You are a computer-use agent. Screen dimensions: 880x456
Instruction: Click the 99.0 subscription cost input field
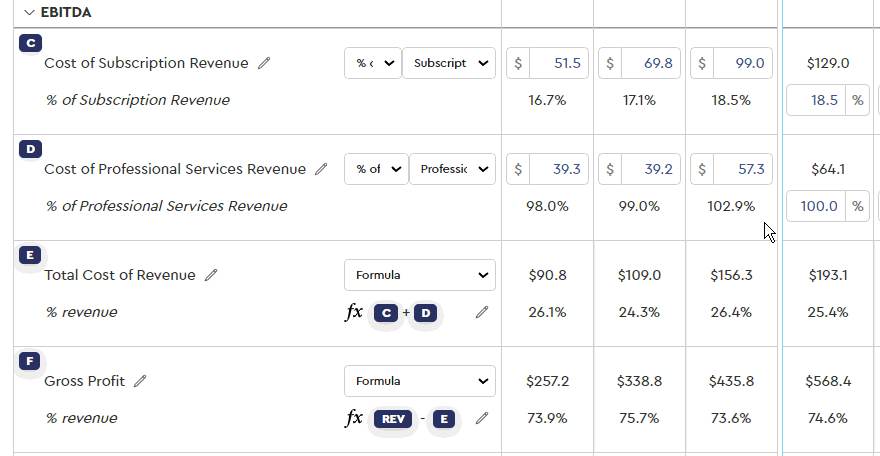point(741,63)
